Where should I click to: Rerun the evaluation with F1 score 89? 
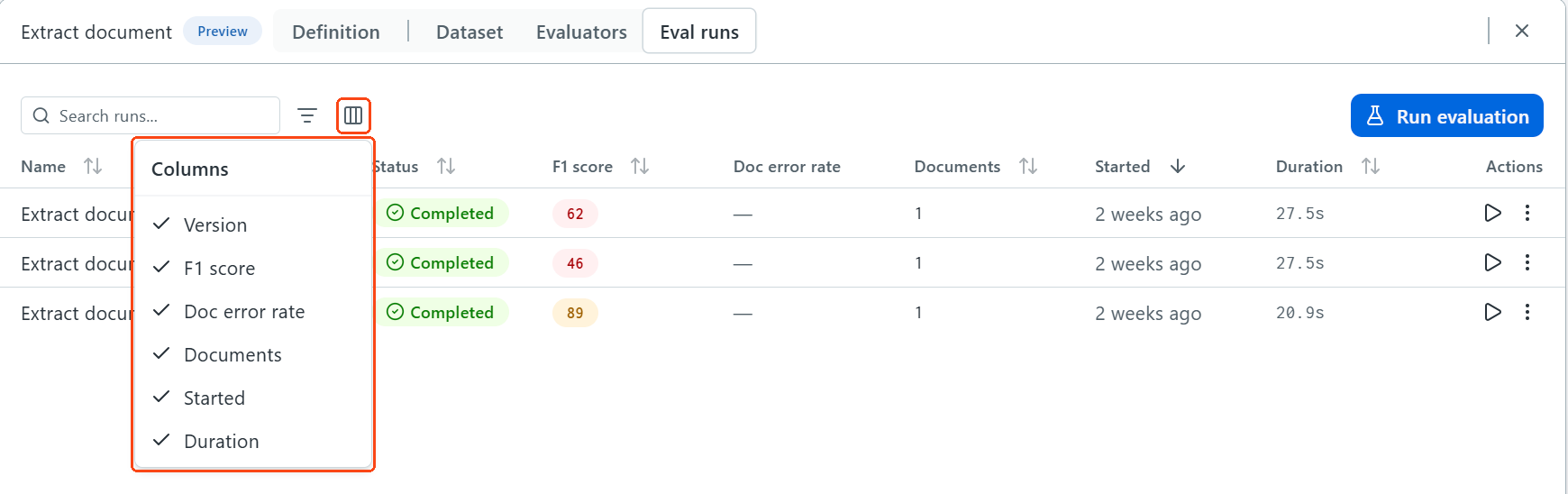click(1492, 312)
